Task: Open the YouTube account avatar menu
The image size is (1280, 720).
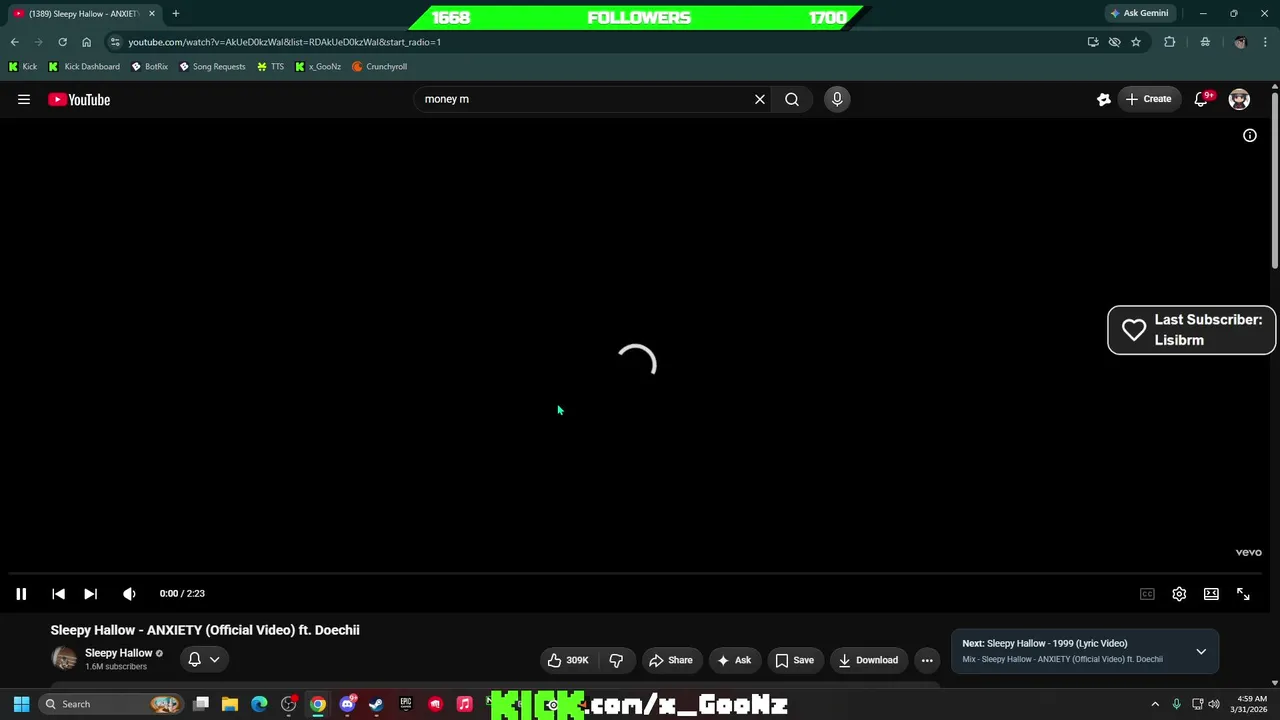Action: click(1239, 99)
